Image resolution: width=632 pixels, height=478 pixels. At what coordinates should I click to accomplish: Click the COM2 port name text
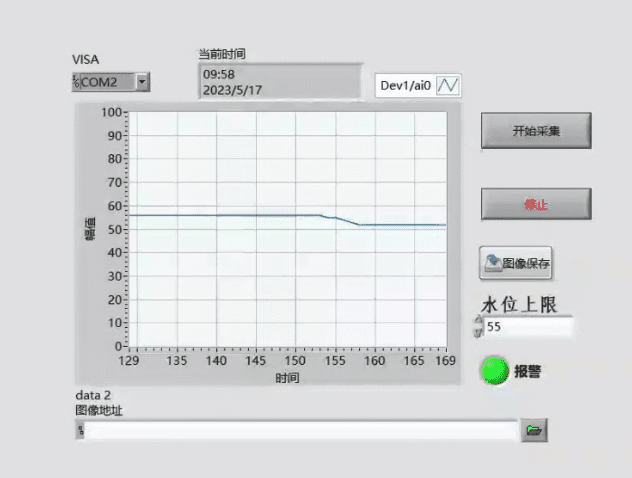coord(100,82)
